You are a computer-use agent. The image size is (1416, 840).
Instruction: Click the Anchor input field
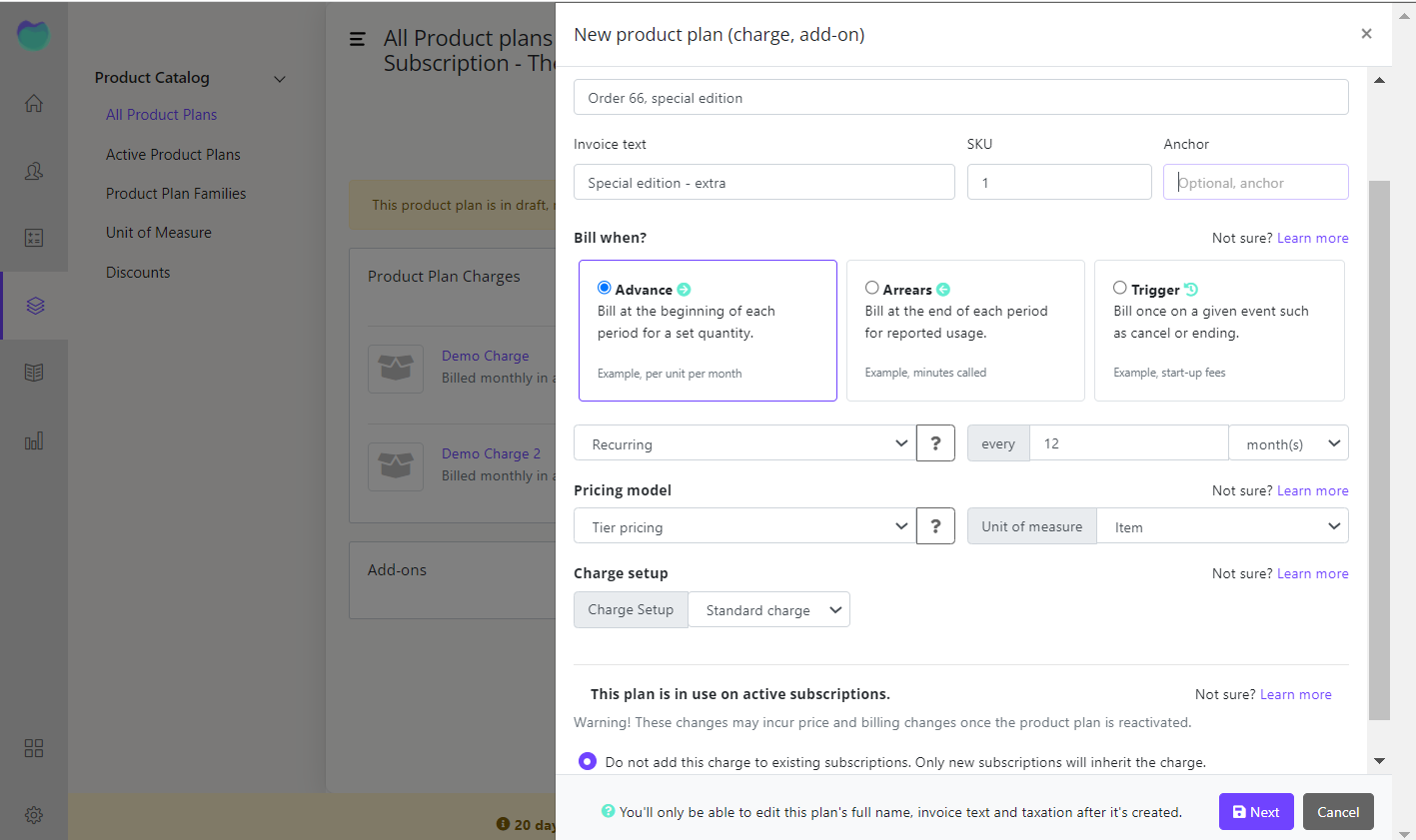point(1255,183)
